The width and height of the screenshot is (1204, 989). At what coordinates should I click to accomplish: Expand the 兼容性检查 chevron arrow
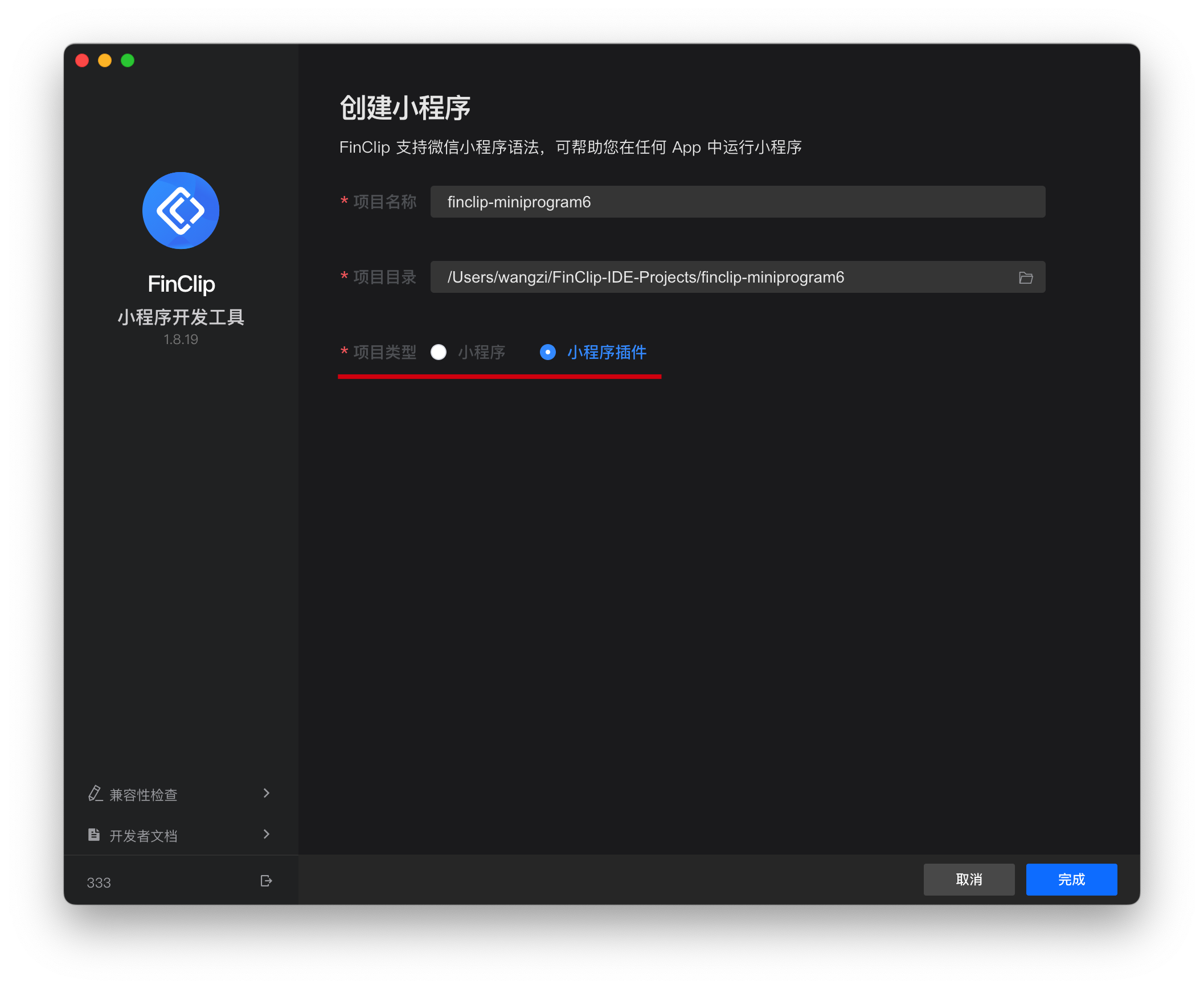[267, 793]
